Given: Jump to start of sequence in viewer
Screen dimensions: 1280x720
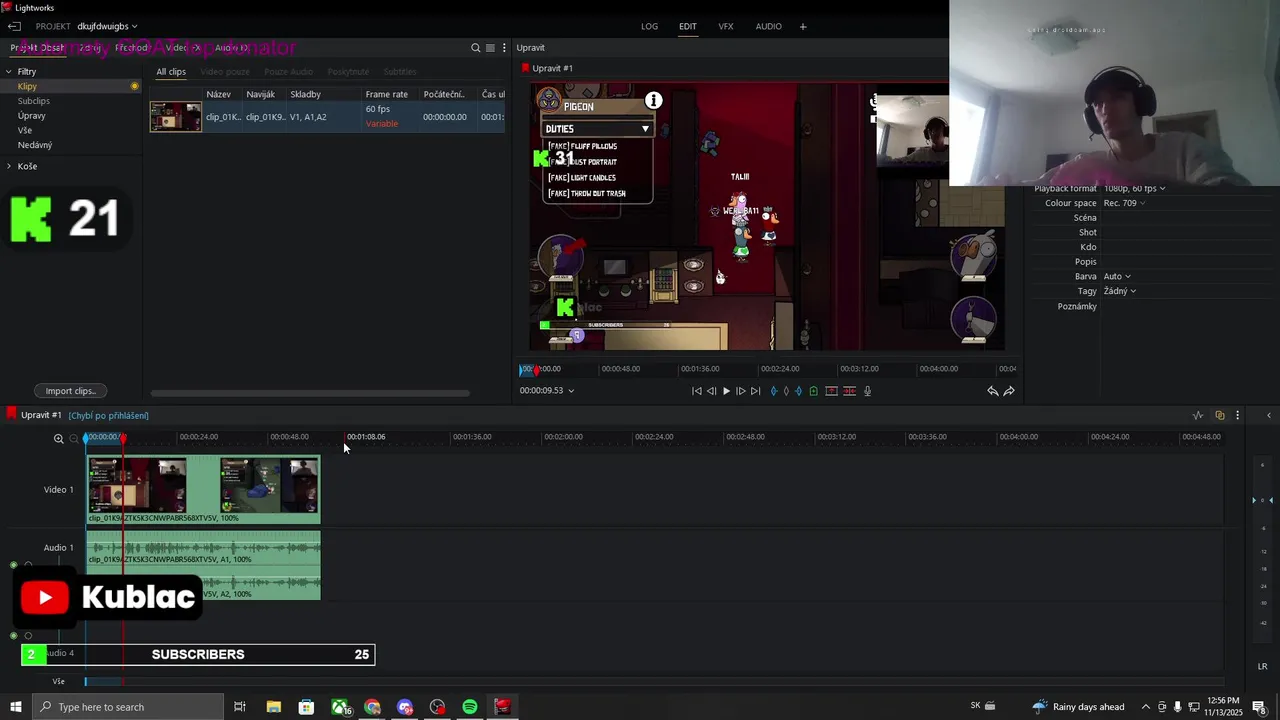Looking at the screenshot, I should tap(697, 391).
